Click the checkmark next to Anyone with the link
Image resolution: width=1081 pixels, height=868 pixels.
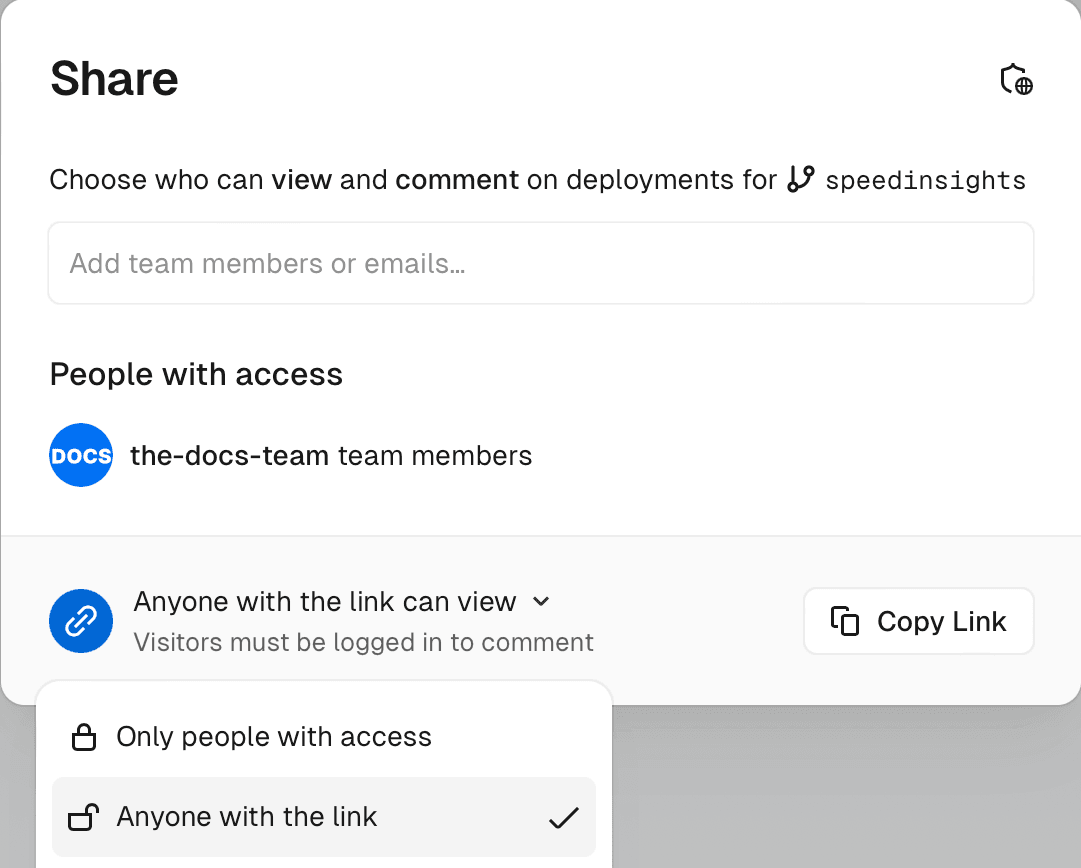click(x=564, y=818)
